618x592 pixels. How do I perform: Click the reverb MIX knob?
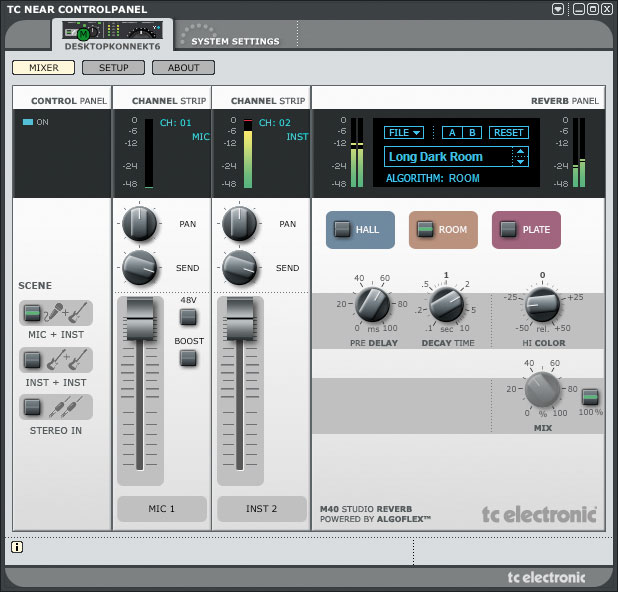pyautogui.click(x=542, y=389)
